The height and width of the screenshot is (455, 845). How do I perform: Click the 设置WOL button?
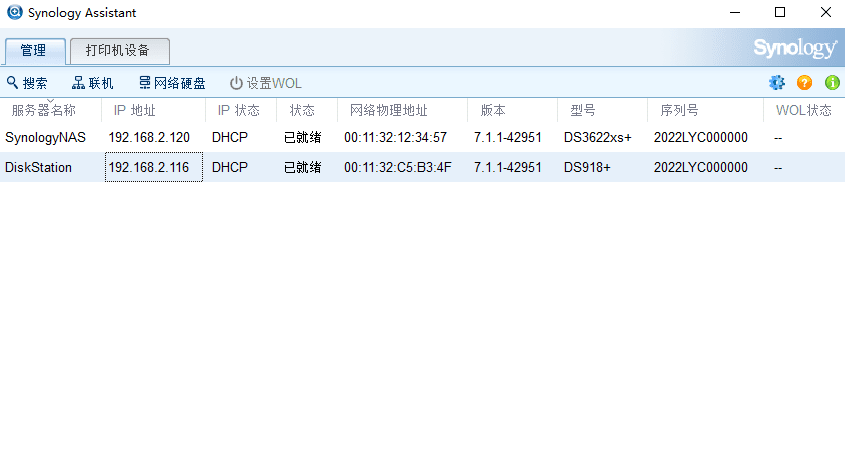(x=266, y=83)
